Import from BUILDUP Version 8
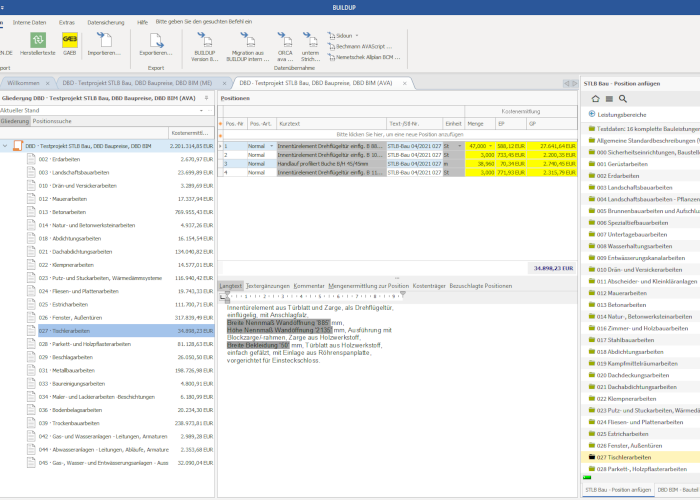 205,46
